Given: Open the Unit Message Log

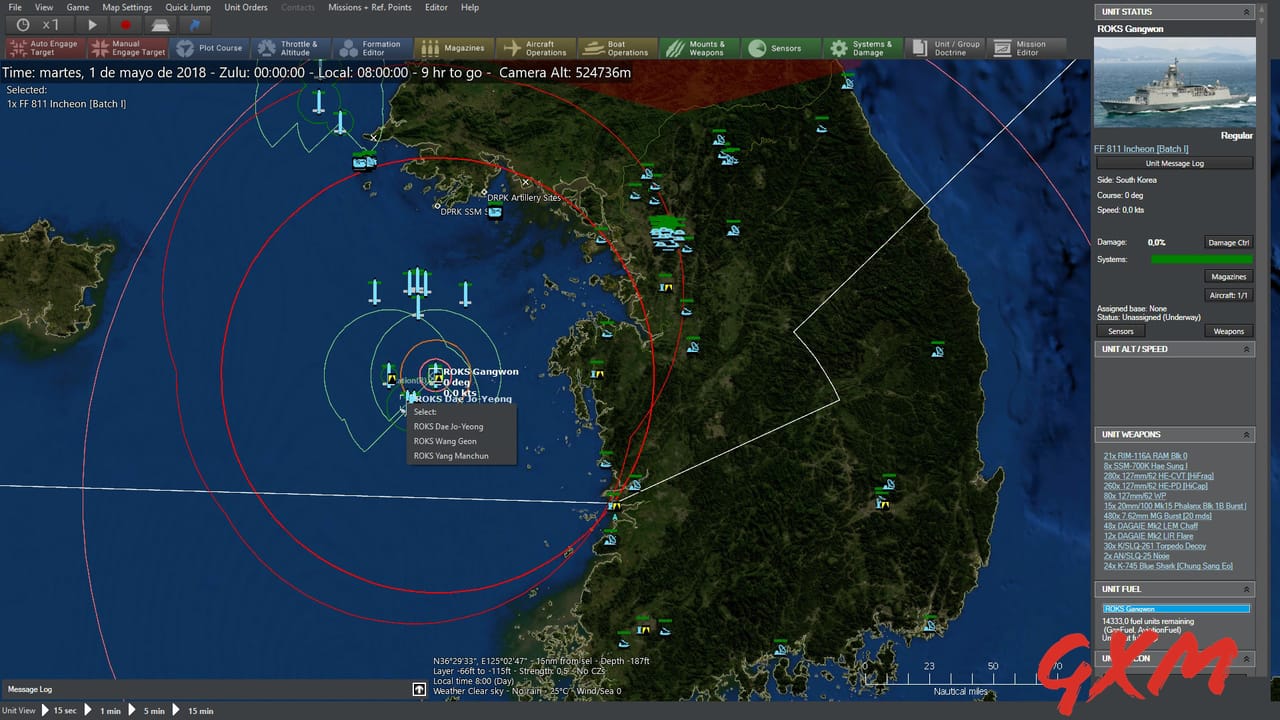Looking at the screenshot, I should 1175,163.
